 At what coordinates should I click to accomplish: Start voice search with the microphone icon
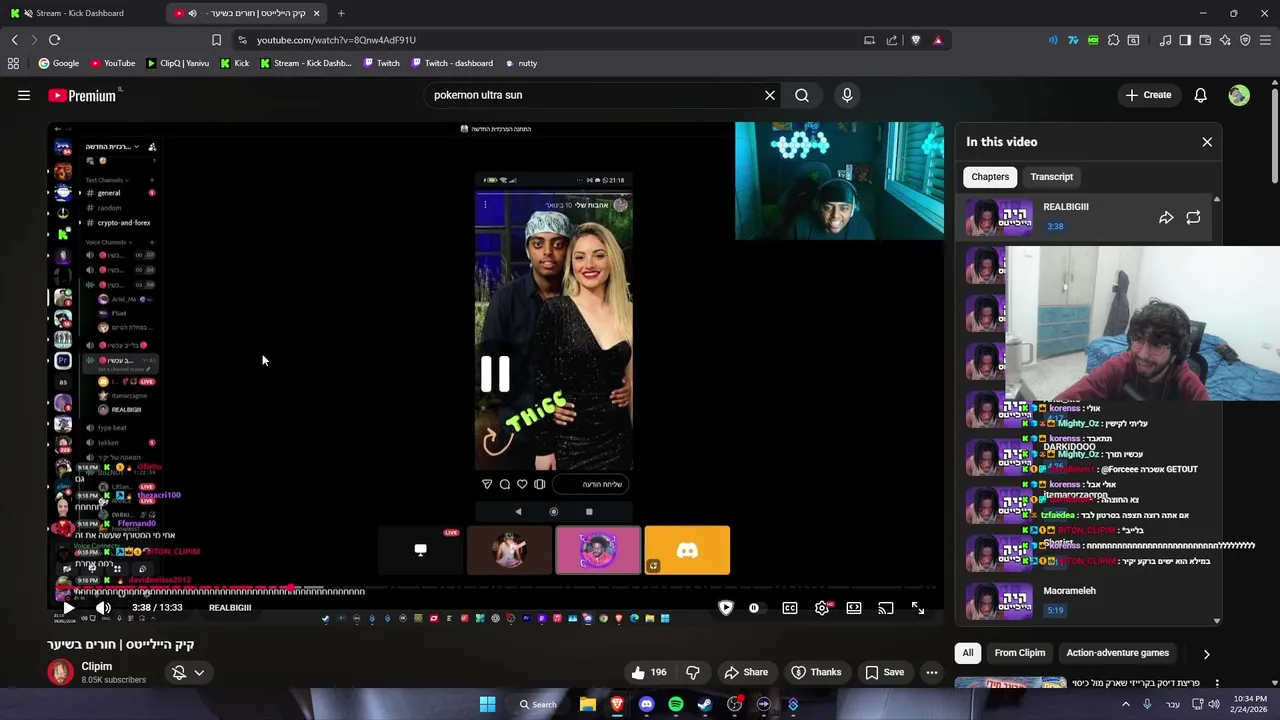tap(847, 95)
